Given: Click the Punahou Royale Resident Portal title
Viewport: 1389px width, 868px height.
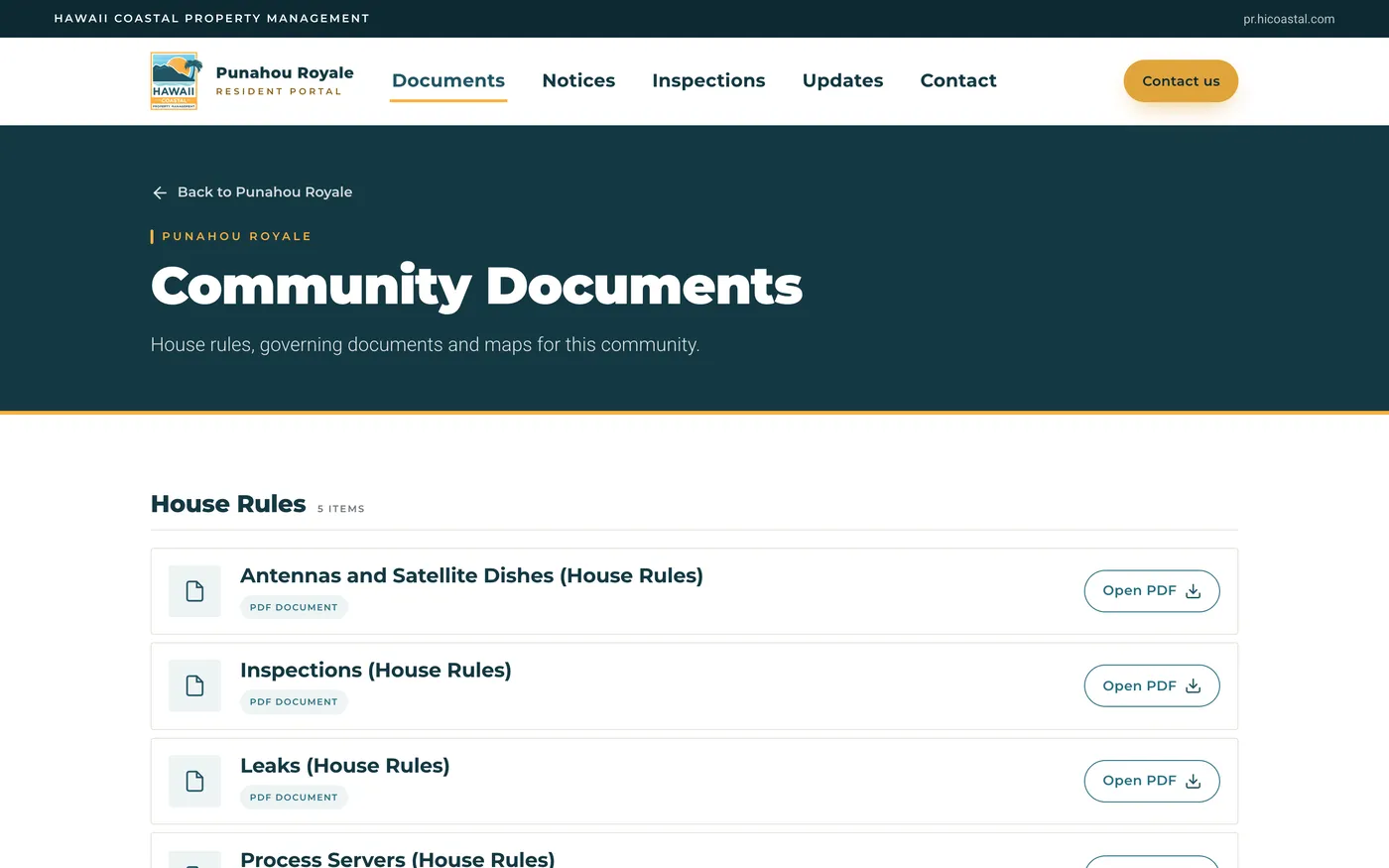Looking at the screenshot, I should (285, 80).
